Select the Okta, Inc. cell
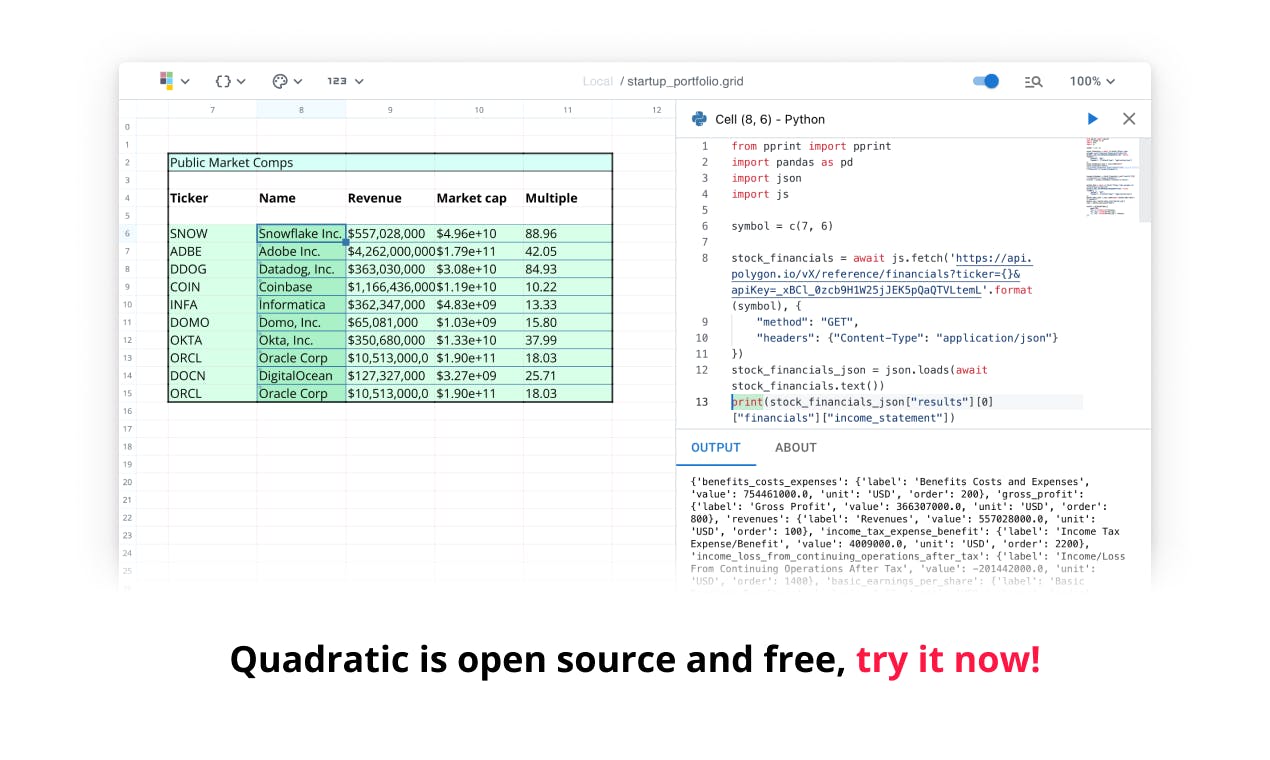 point(301,340)
